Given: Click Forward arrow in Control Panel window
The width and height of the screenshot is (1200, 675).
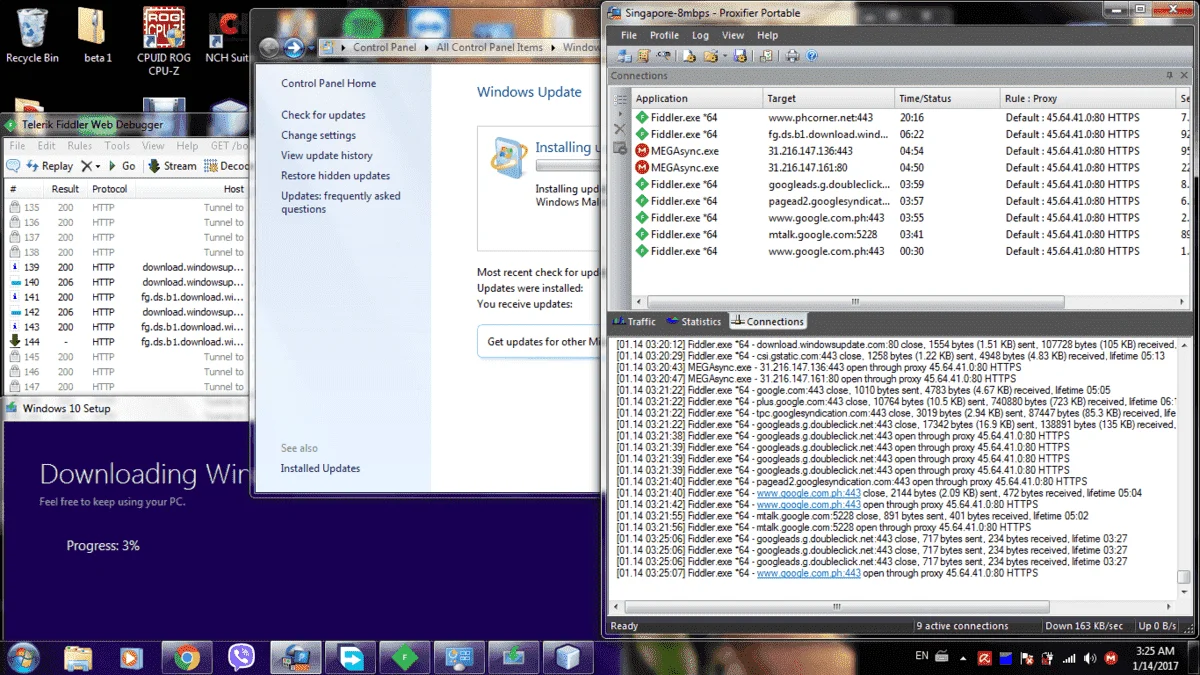Looking at the screenshot, I should pos(294,47).
